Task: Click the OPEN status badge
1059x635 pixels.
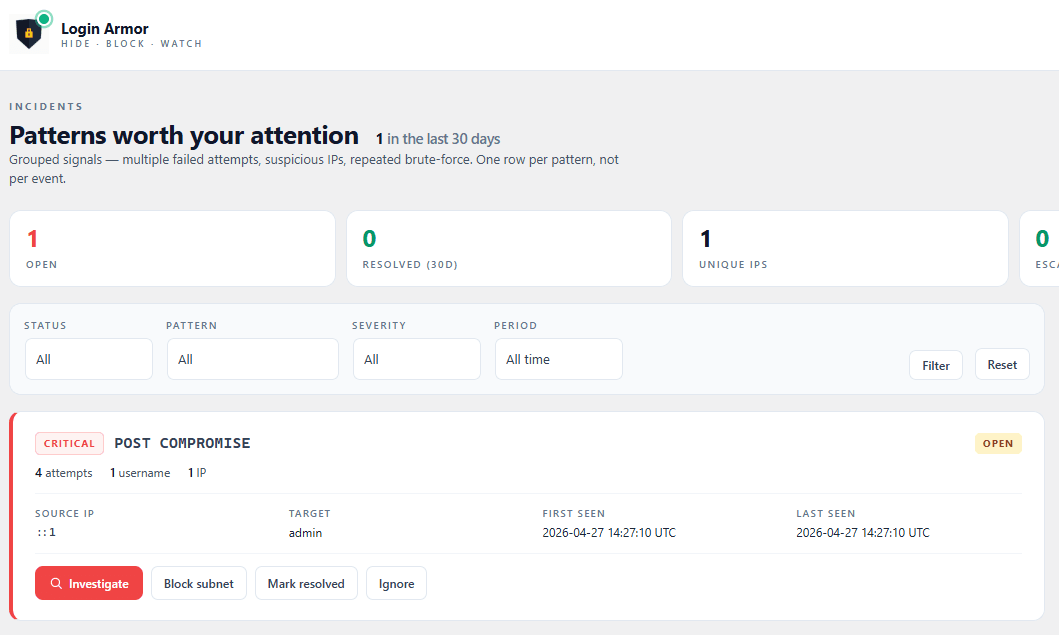Action: coord(998,443)
